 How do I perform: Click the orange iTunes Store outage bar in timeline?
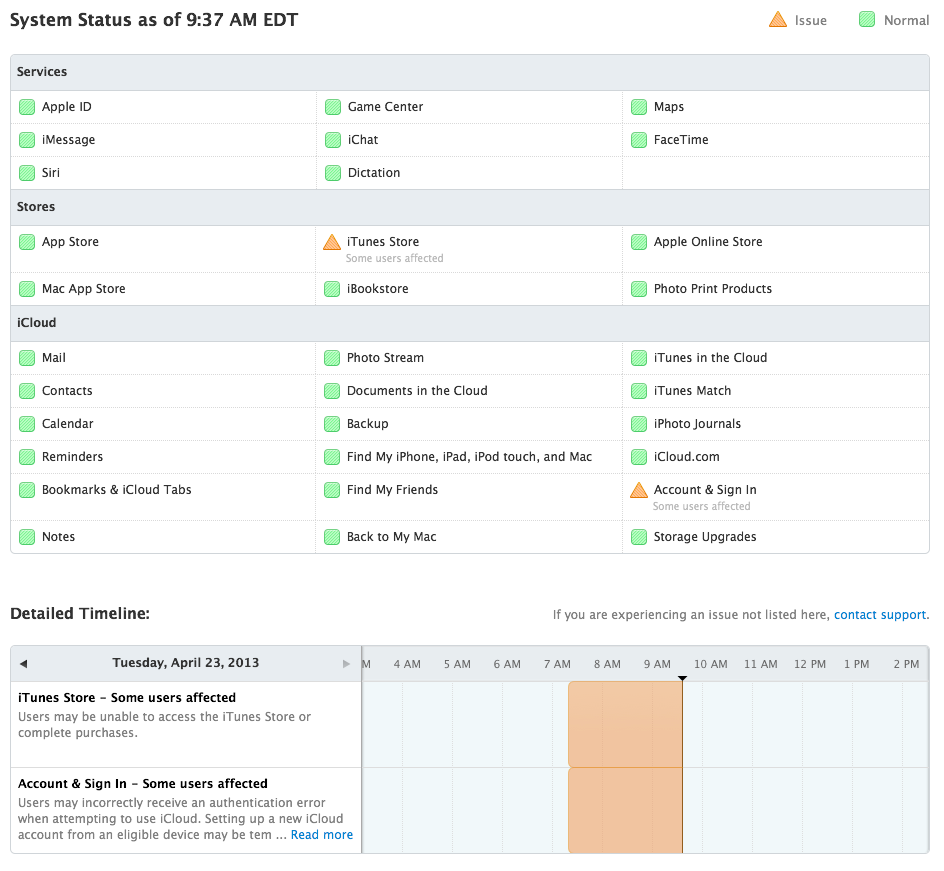click(625, 724)
